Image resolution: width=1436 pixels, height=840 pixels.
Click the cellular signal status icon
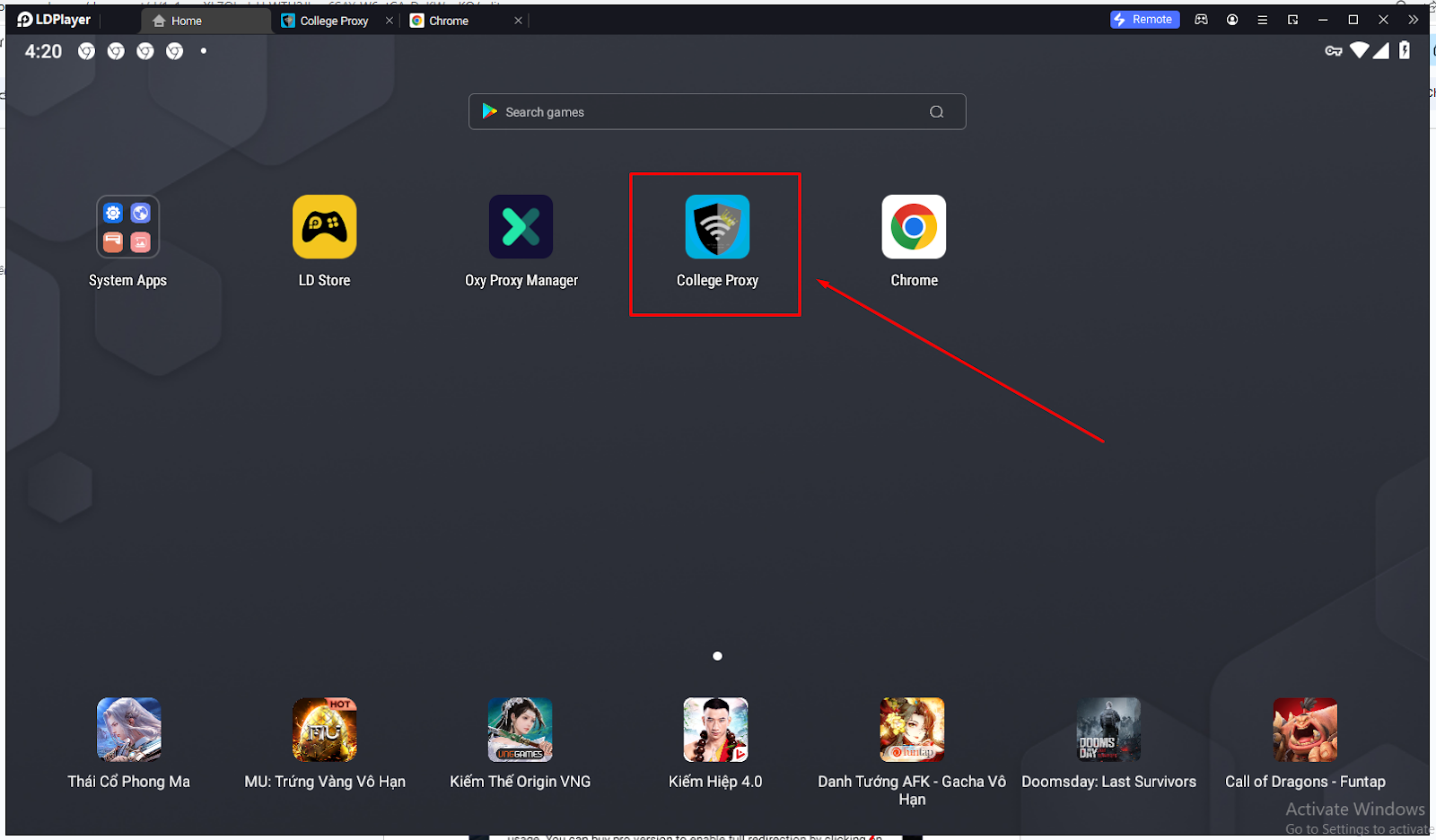[x=1381, y=50]
